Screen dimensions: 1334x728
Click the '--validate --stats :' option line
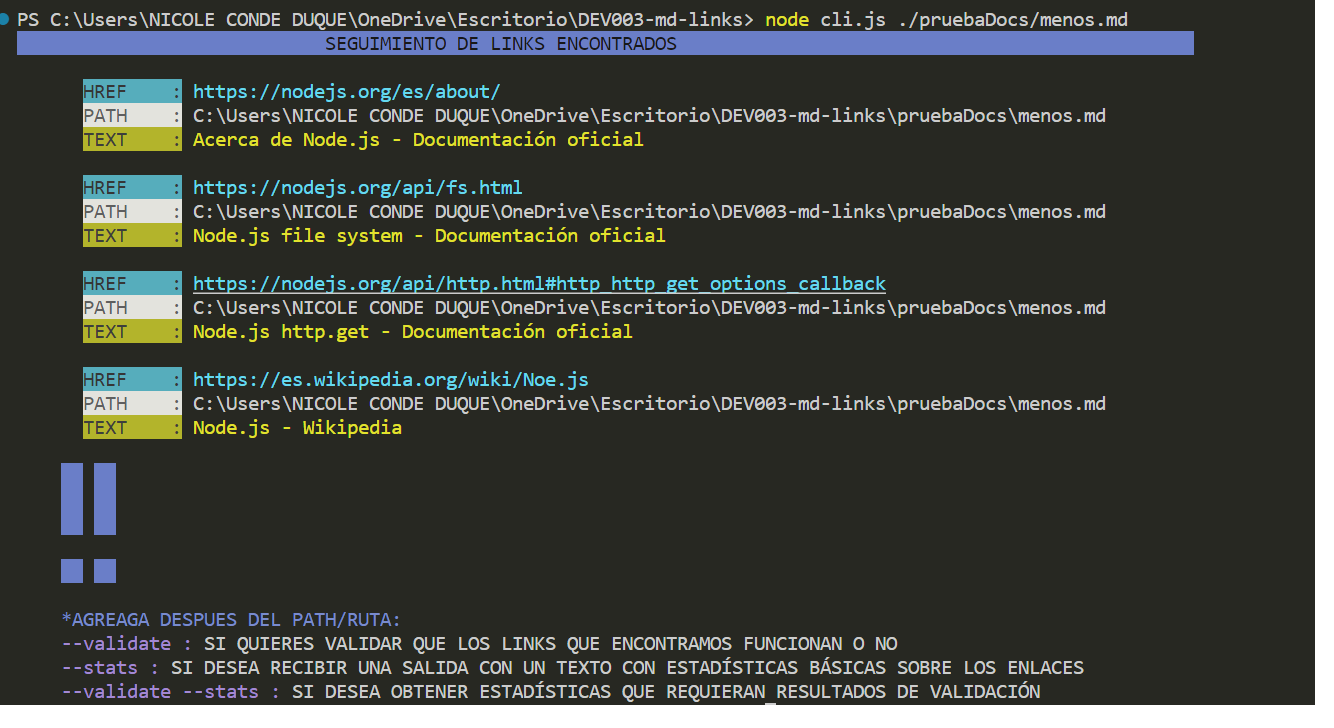(x=550, y=692)
